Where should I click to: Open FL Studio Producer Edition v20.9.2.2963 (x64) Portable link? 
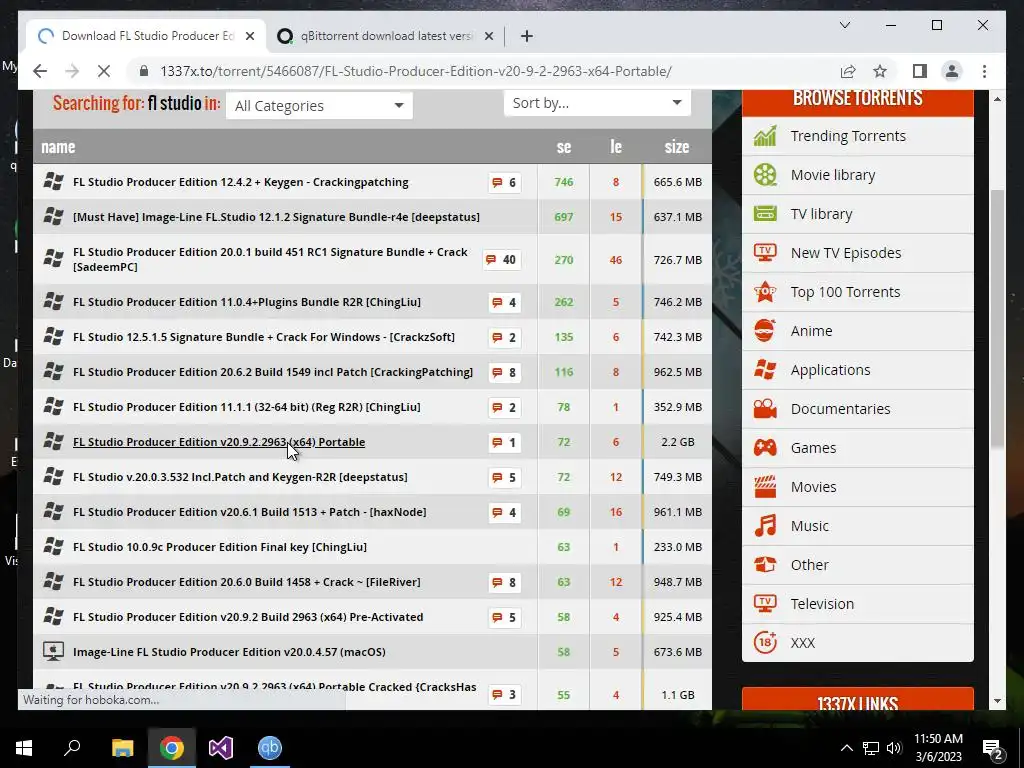pyautogui.click(x=219, y=442)
